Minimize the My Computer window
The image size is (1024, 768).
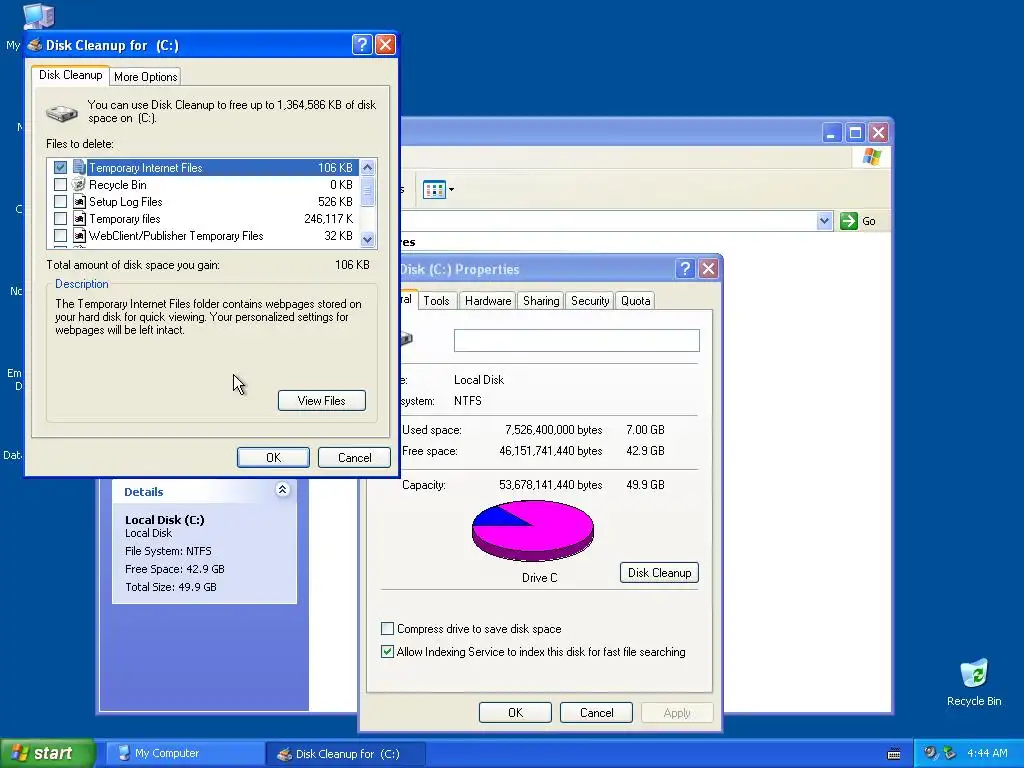coord(831,133)
